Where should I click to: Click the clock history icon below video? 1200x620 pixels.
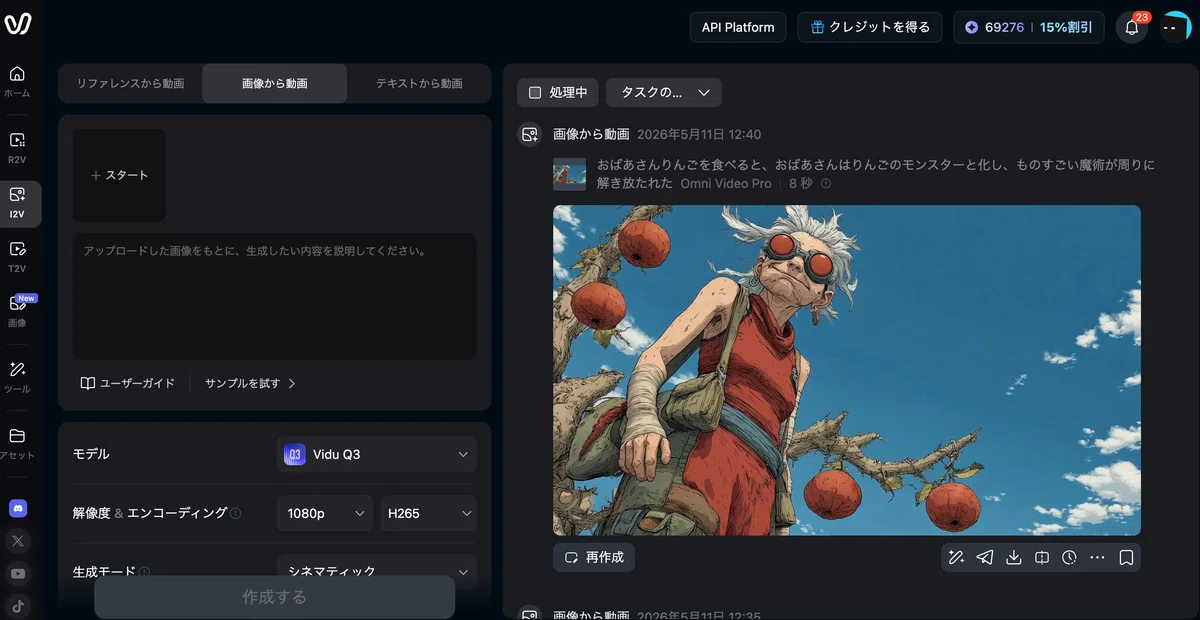(x=1069, y=557)
